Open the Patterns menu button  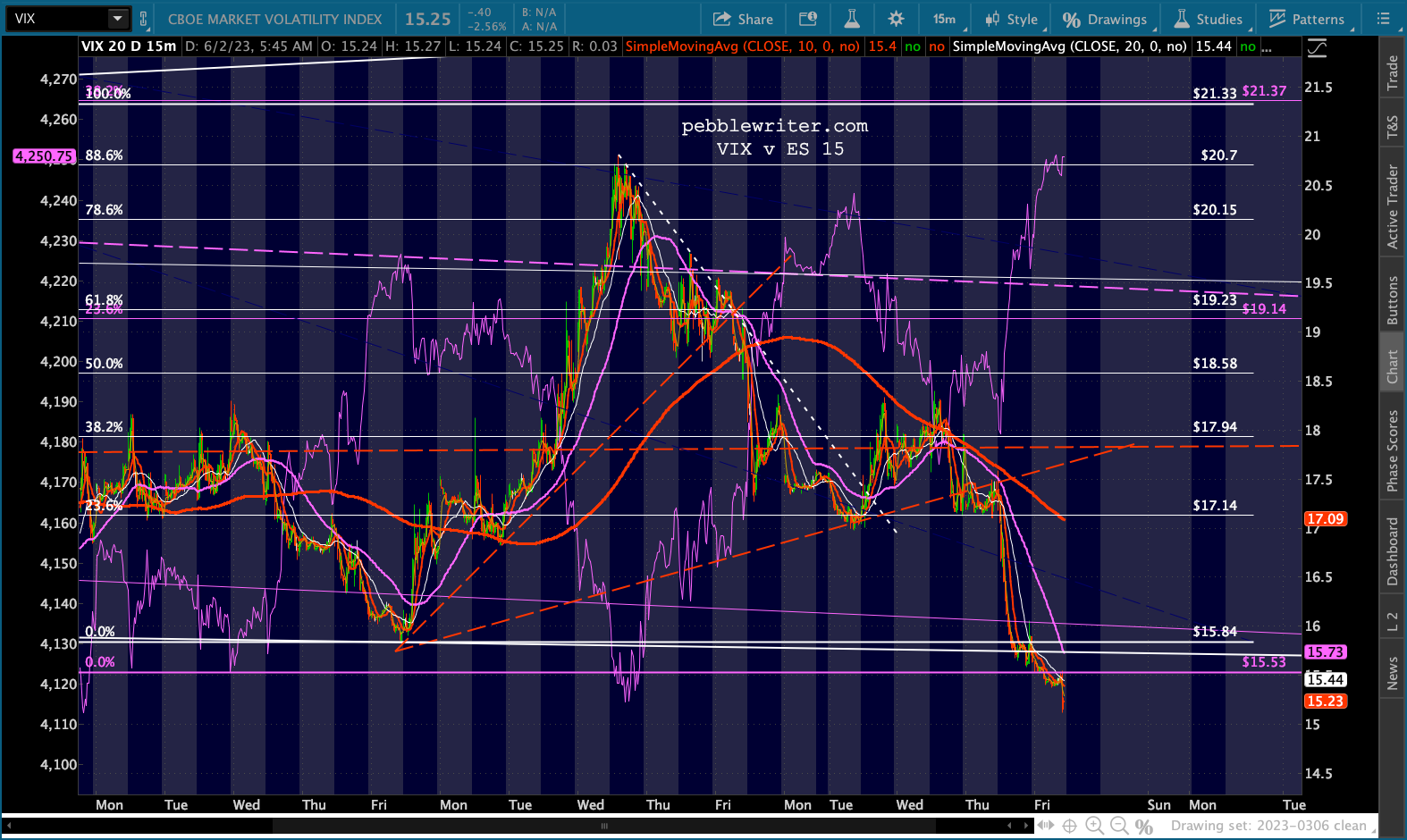tap(1306, 19)
